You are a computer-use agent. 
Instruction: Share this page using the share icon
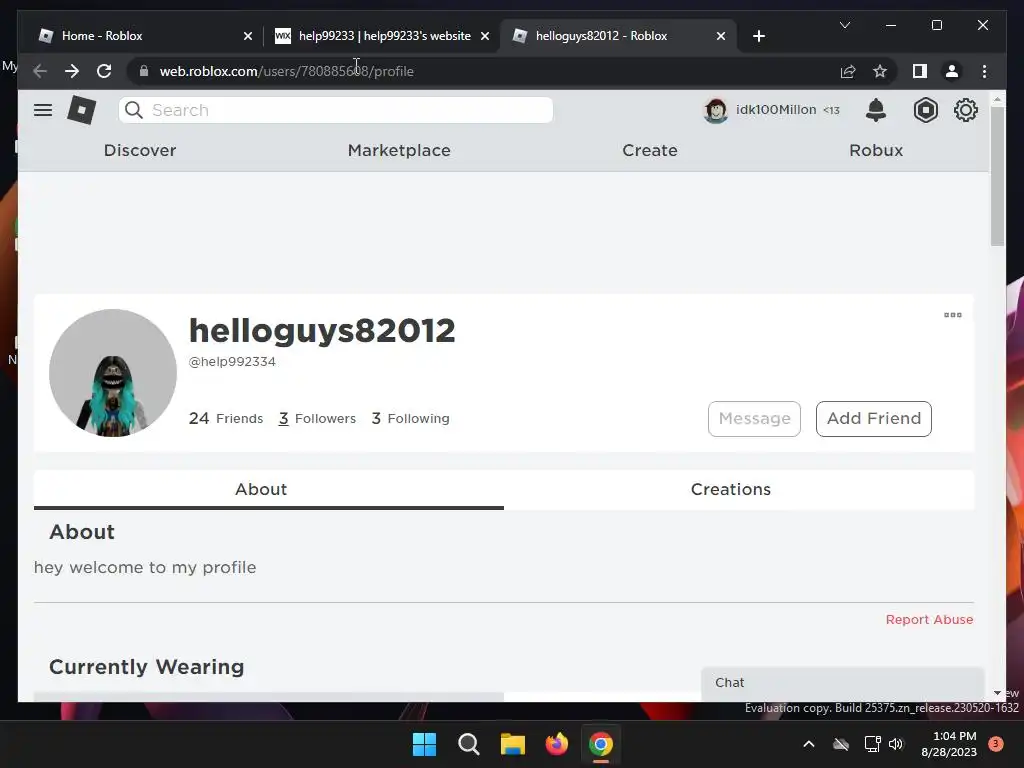pyautogui.click(x=848, y=71)
